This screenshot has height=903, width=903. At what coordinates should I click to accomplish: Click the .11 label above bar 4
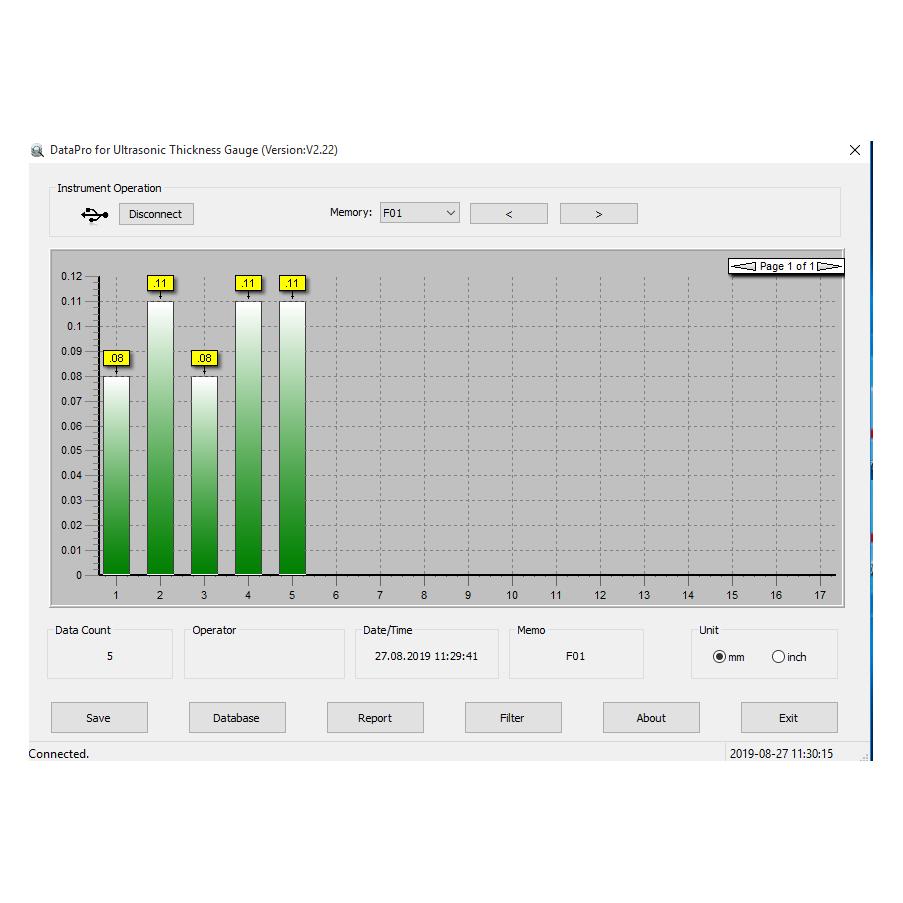(248, 283)
